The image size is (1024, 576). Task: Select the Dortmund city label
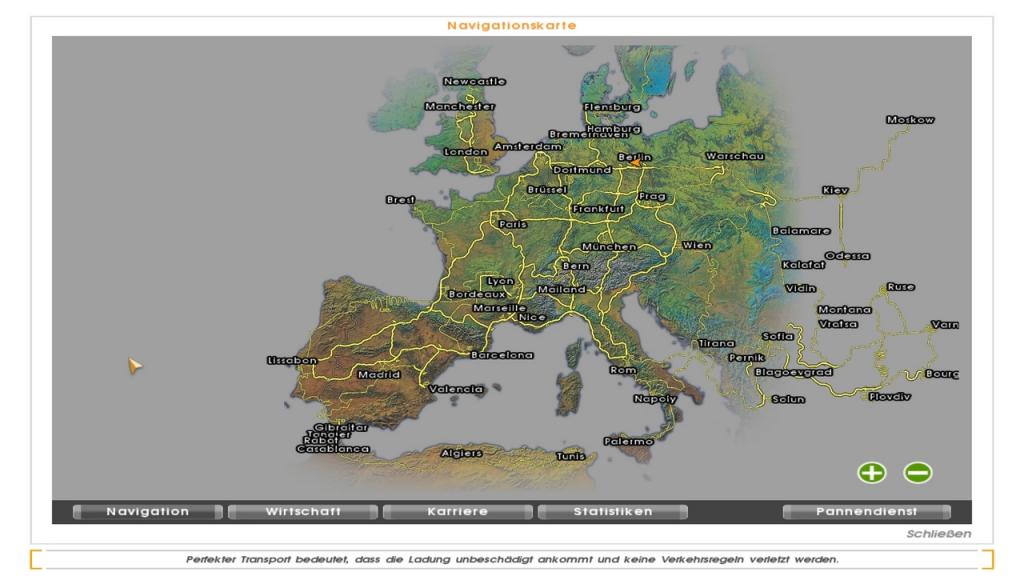pos(582,170)
